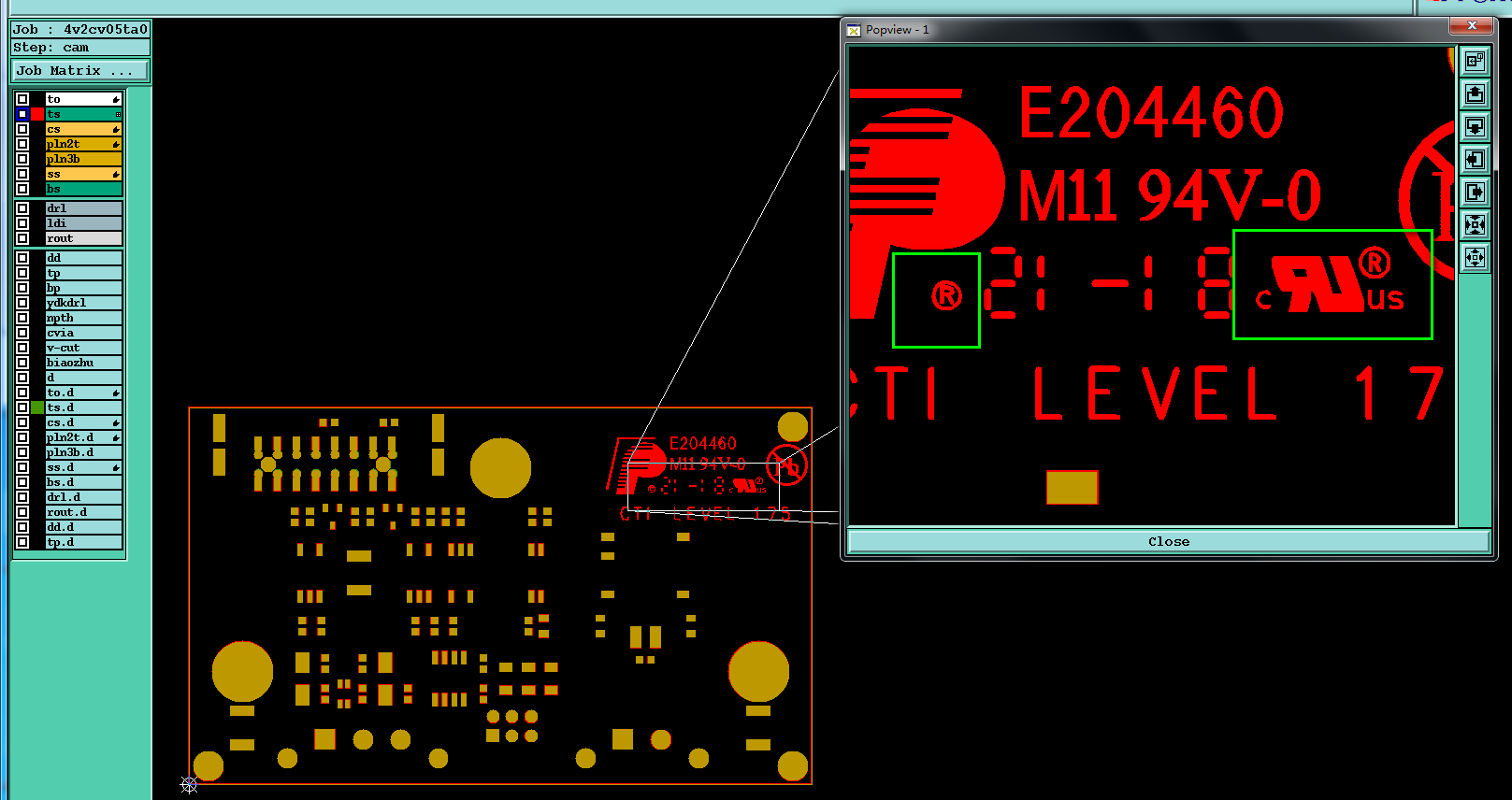Click the popview zoom-in icon with inward arrows
This screenshot has height=800, width=1512.
pyautogui.click(x=1475, y=225)
